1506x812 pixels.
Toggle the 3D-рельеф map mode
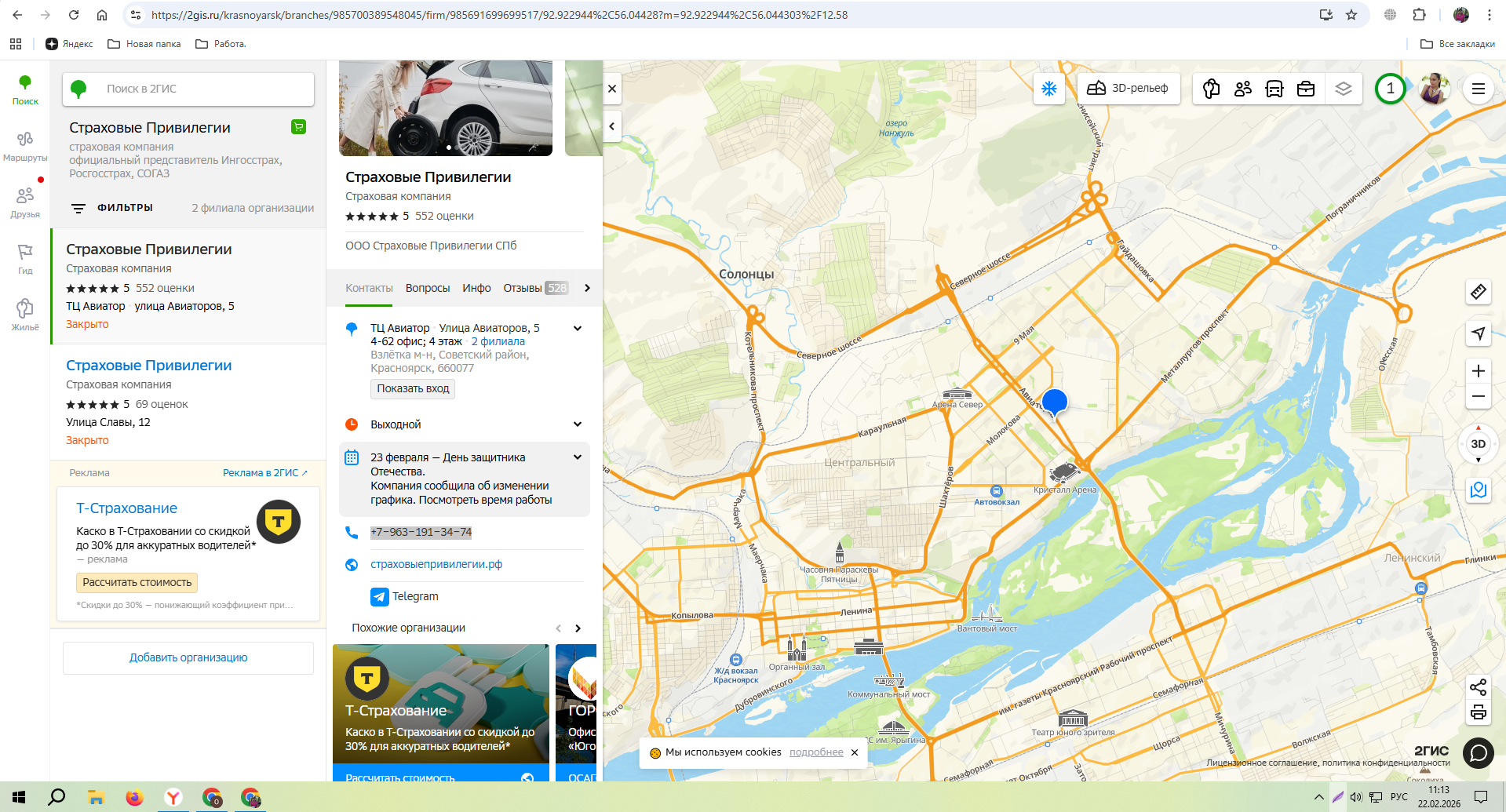(x=1128, y=89)
